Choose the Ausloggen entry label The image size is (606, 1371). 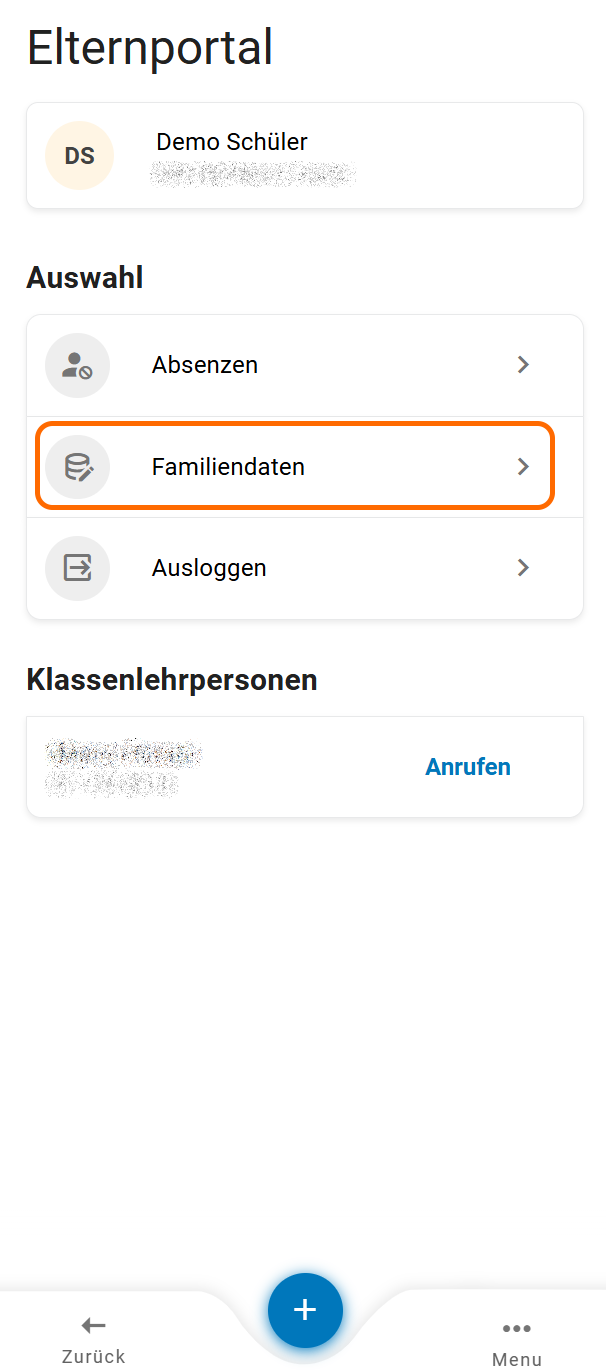[209, 568]
